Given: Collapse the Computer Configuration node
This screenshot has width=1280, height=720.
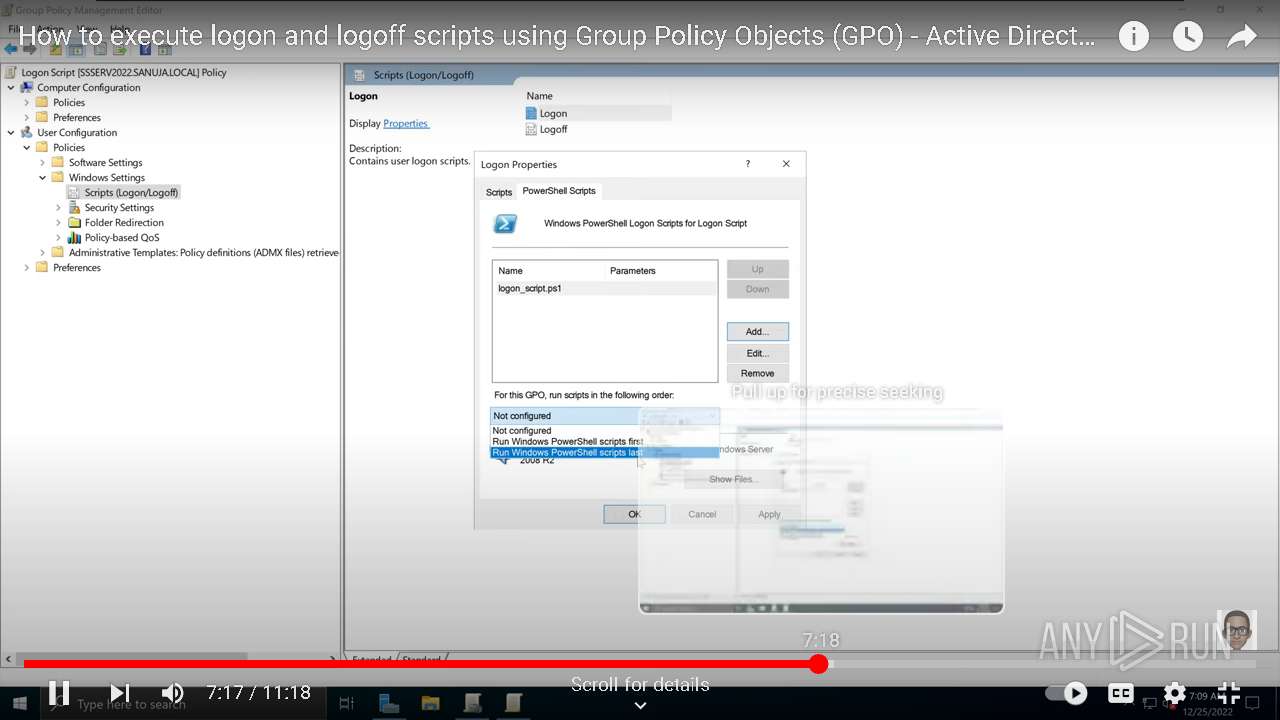Looking at the screenshot, I should pos(11,87).
